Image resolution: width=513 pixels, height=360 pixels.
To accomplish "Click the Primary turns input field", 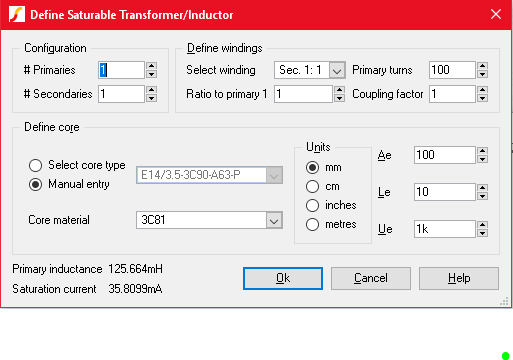I will click(452, 70).
